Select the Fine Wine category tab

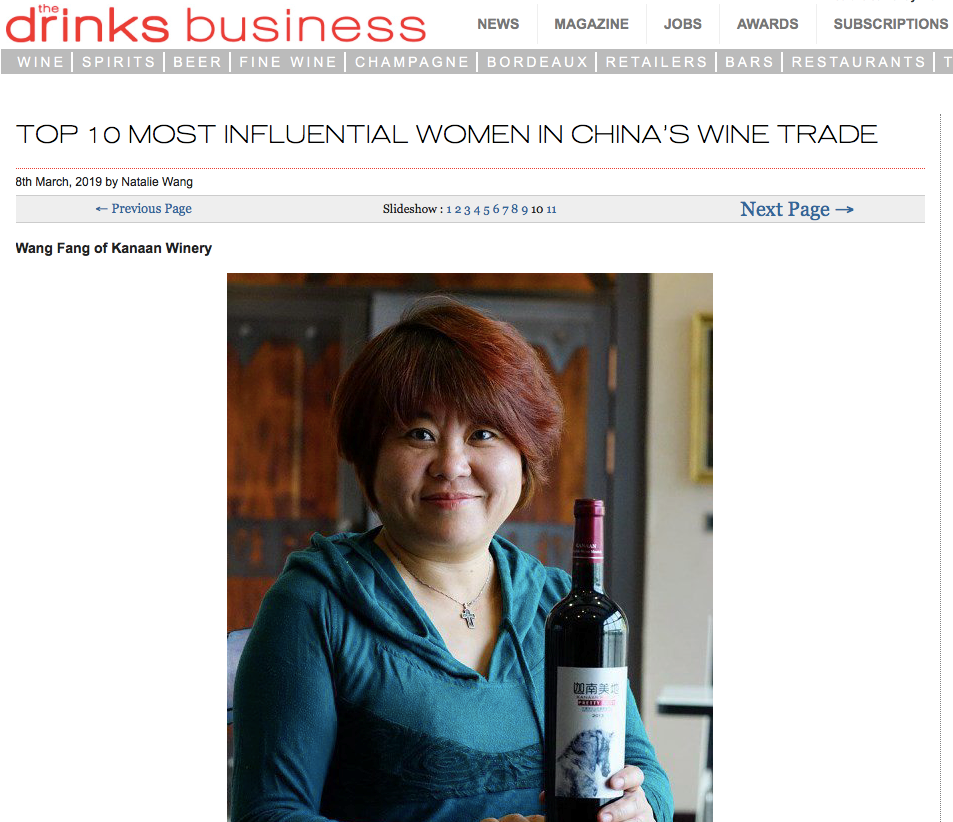pos(287,62)
